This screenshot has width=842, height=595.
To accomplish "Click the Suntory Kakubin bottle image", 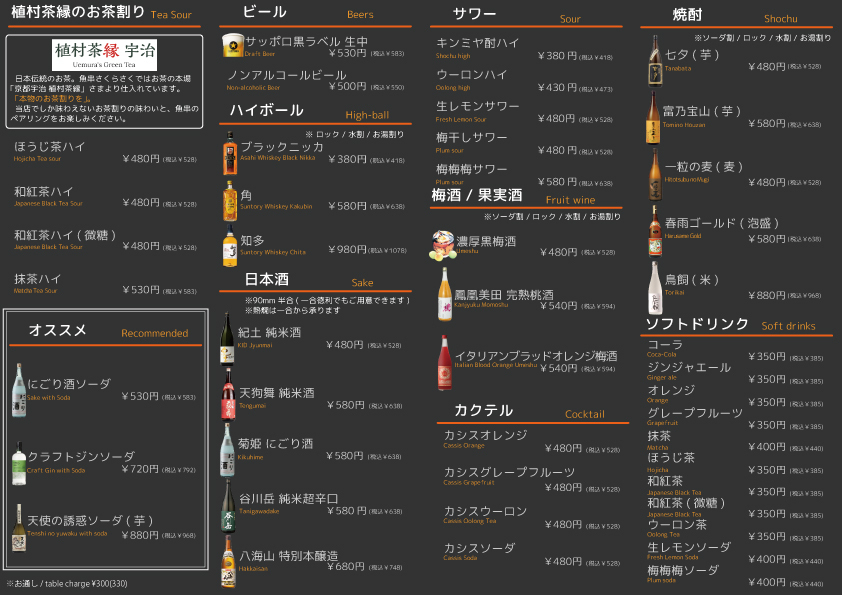I will click(x=230, y=201).
